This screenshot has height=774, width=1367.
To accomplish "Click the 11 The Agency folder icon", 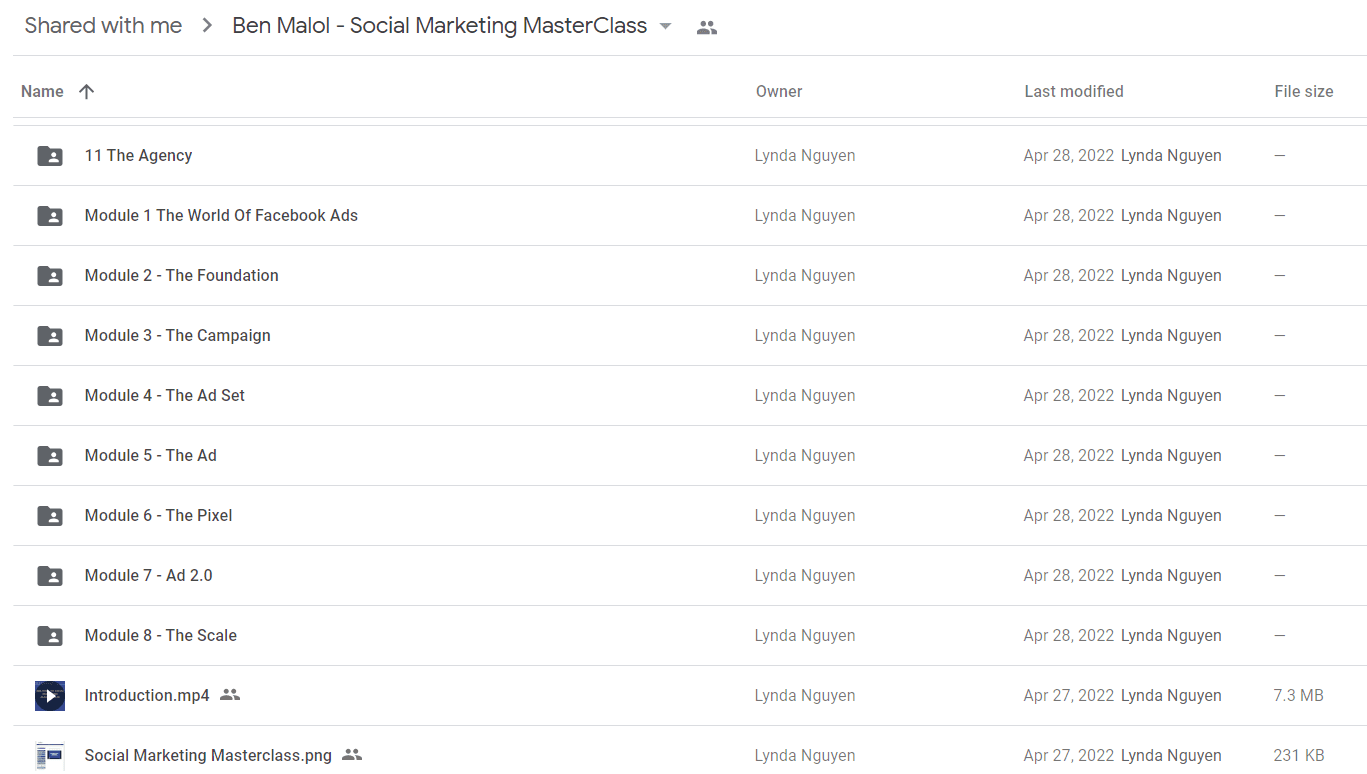I will [50, 156].
